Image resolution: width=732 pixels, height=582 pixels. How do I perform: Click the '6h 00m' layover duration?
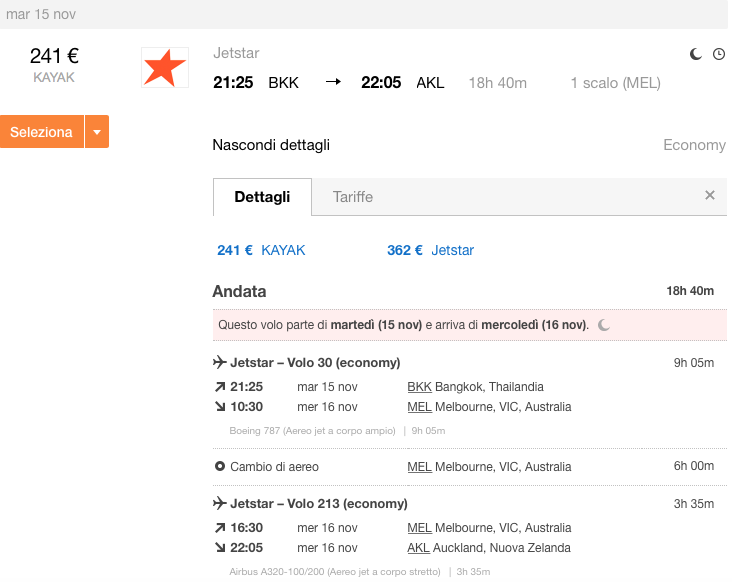tap(694, 466)
